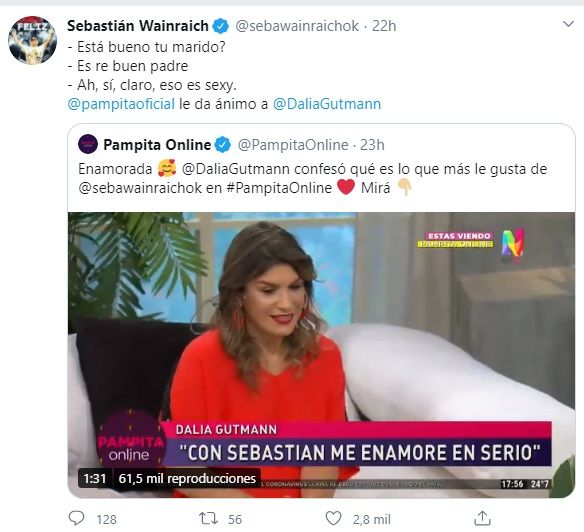Viewport: 584px width, 532px height.
Task: Open the @DaliaGutmann mention in main tweet
Action: [x=327, y=104]
